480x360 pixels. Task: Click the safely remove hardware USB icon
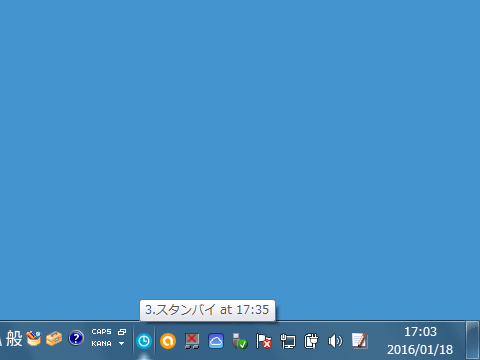[240, 341]
